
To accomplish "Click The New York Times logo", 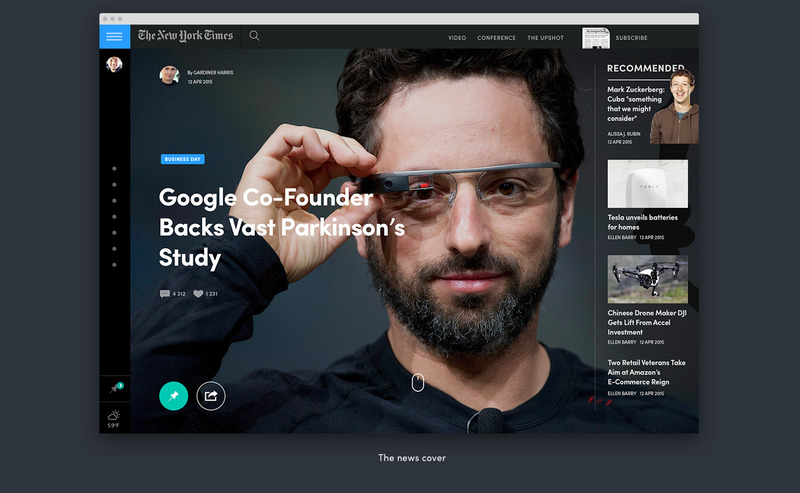I will [x=185, y=36].
